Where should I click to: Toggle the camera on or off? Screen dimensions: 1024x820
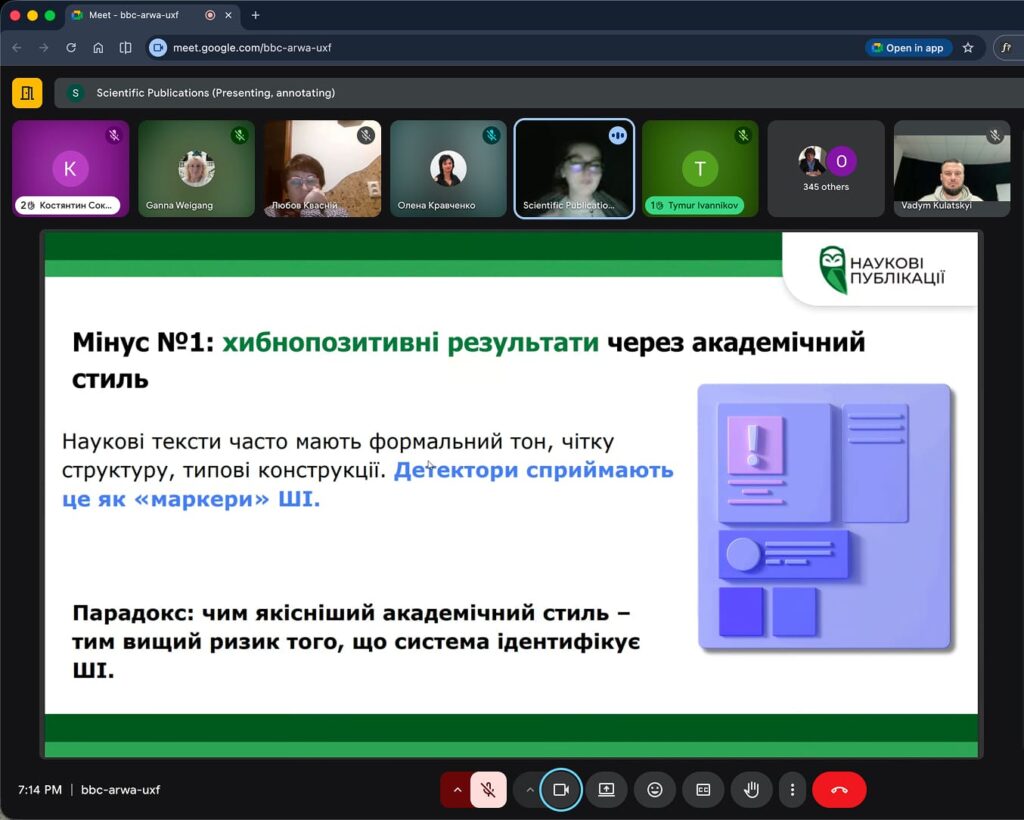tap(560, 789)
